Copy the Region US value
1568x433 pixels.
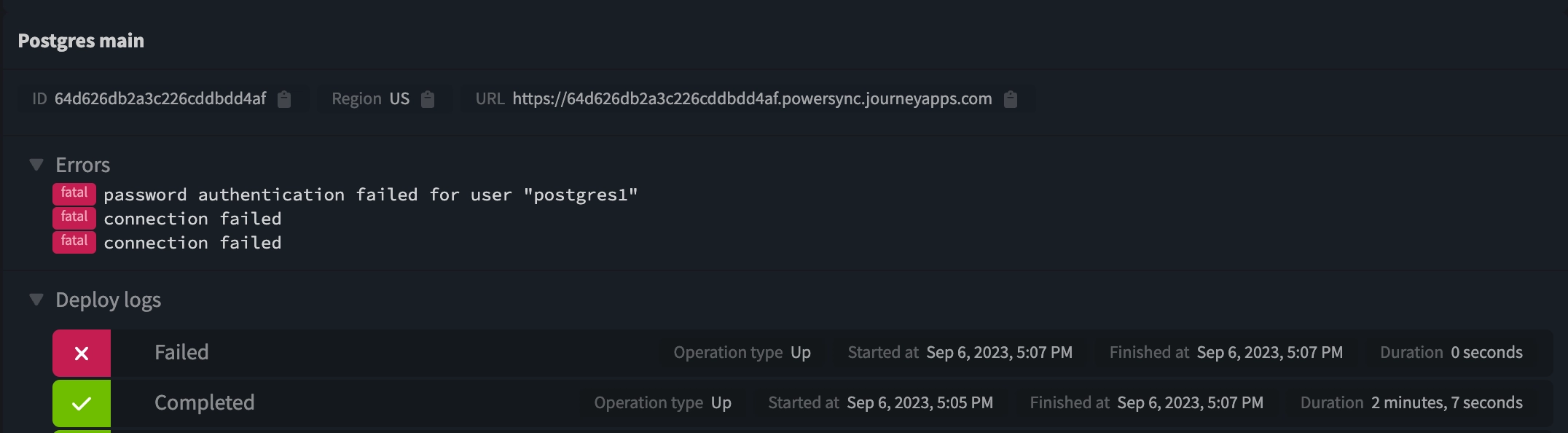point(428,99)
